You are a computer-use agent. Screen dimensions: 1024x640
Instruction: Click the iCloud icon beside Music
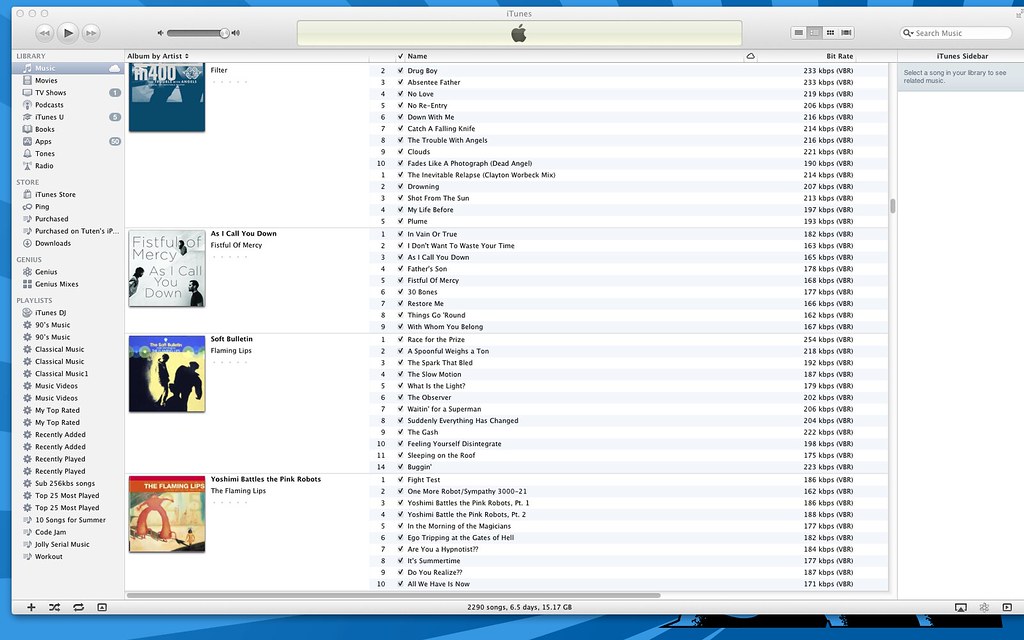coord(114,68)
